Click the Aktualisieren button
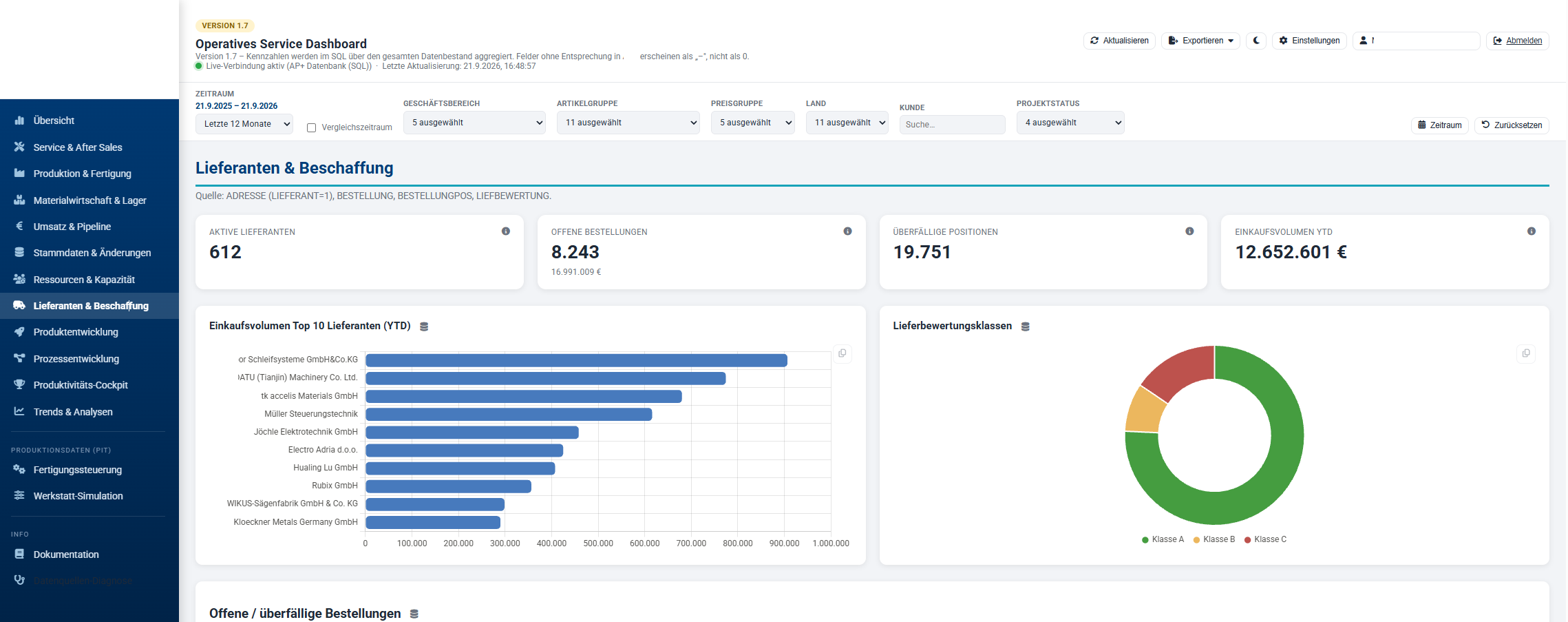Screen dimensions: 1568x622 (1119, 41)
